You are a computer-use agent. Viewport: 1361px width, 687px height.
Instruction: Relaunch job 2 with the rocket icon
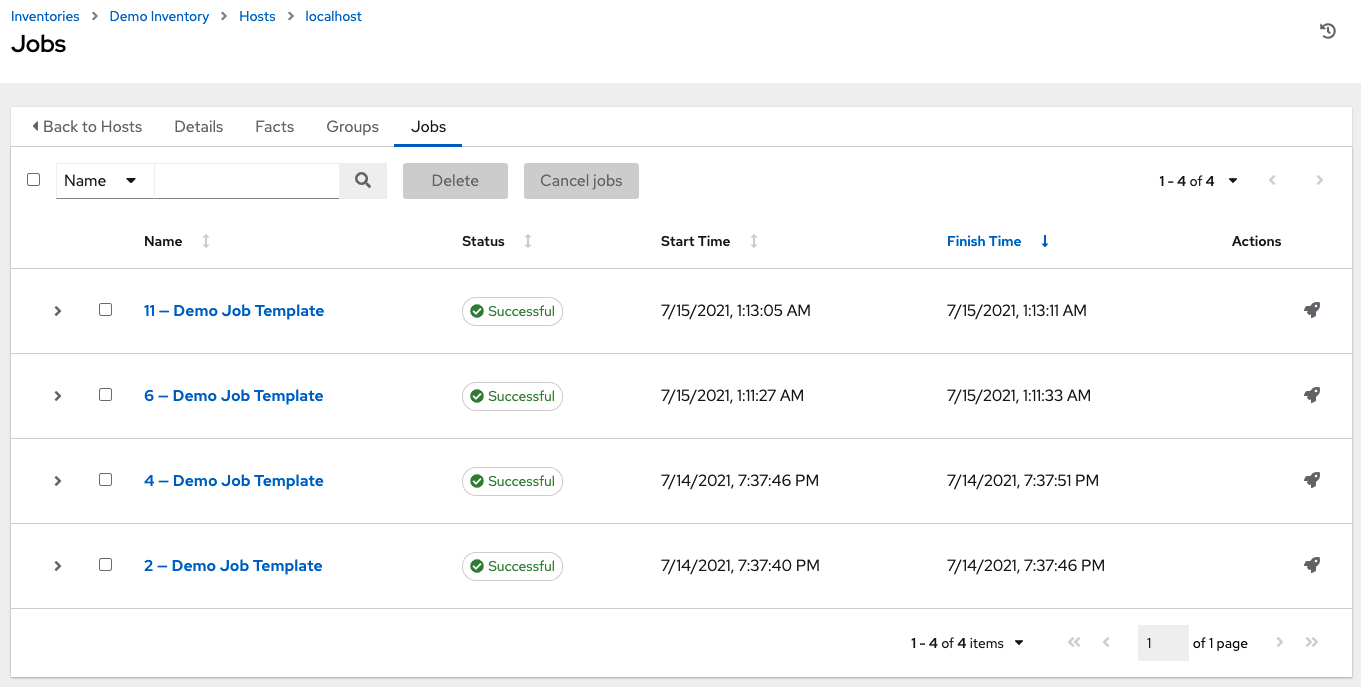1312,565
